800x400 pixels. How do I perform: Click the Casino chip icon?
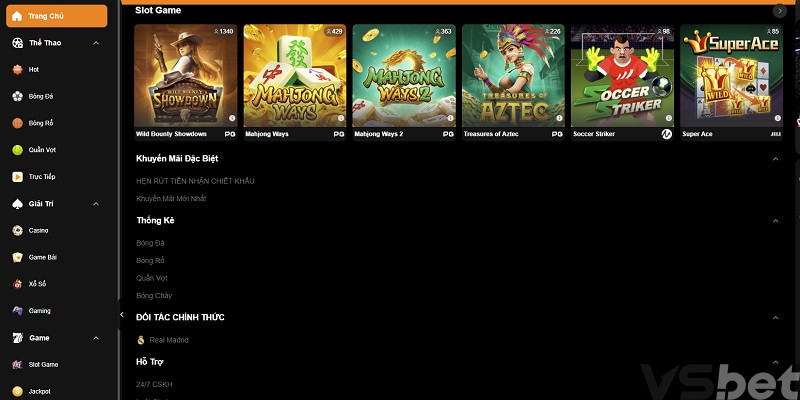pos(17,231)
